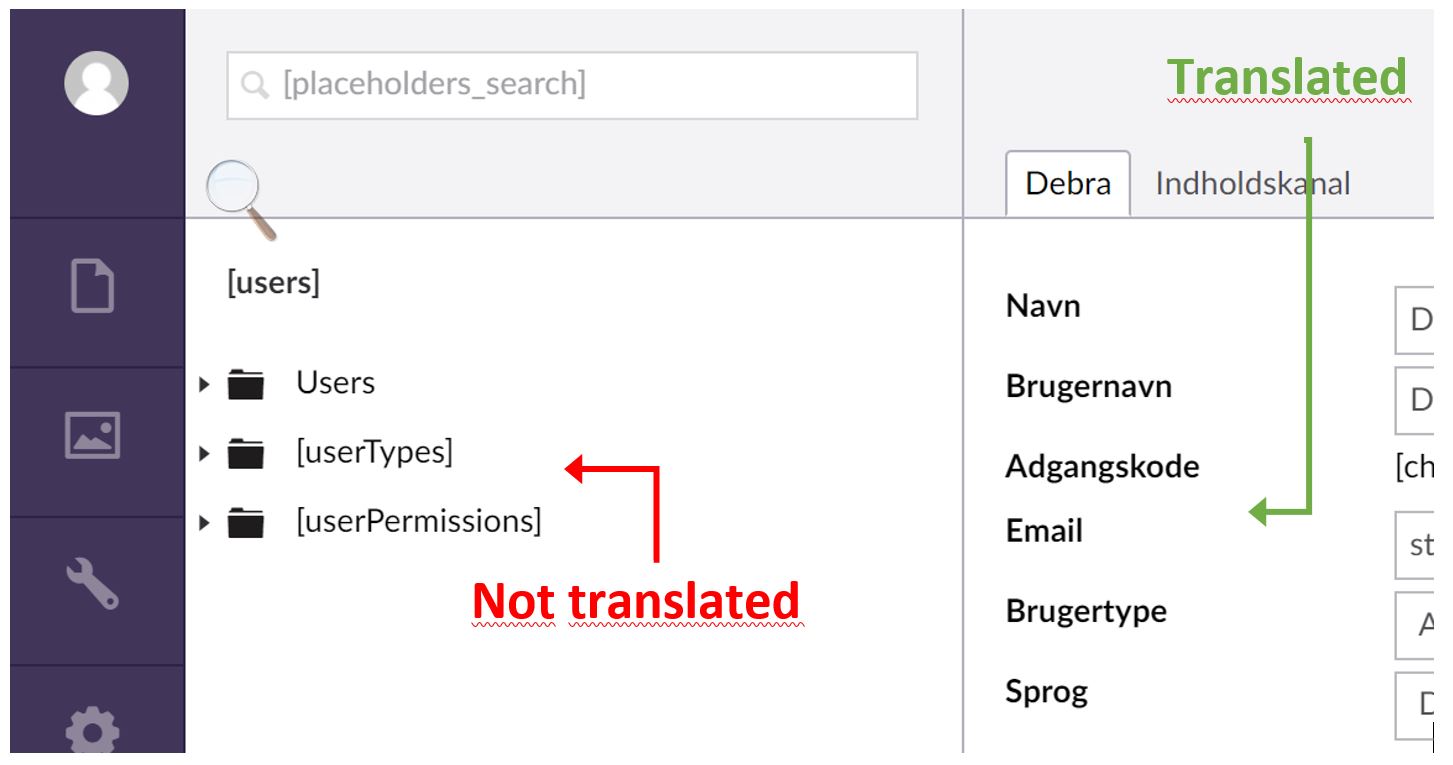Open the Media section image icon
The height and width of the screenshot is (765, 1453).
pyautogui.click(x=92, y=435)
